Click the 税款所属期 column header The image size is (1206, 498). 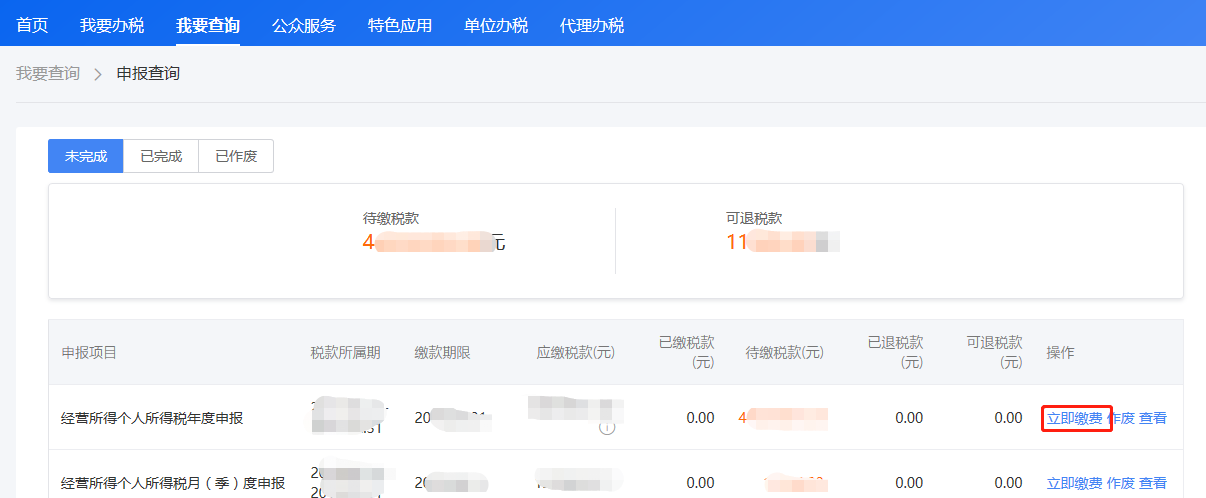click(345, 352)
